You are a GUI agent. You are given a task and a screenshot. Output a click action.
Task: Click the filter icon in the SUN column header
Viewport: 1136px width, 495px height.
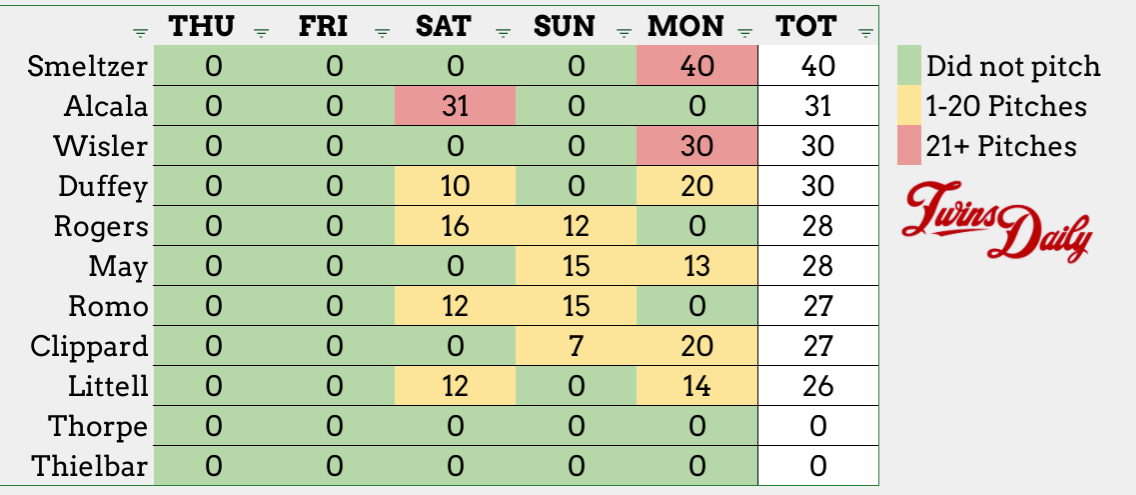pyautogui.click(x=625, y=32)
